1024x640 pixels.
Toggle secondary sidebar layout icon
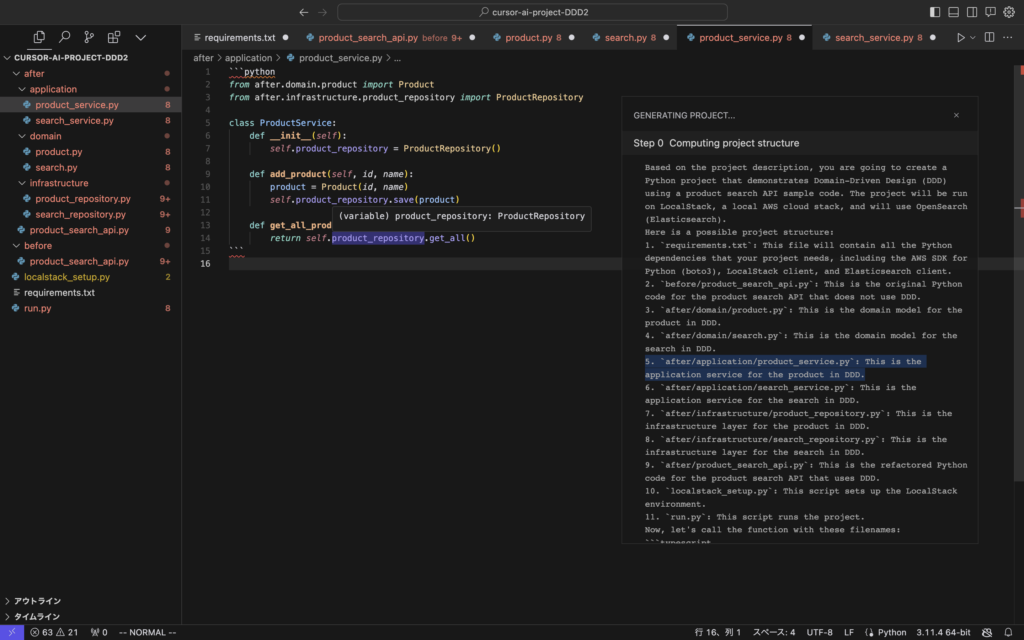click(972, 12)
